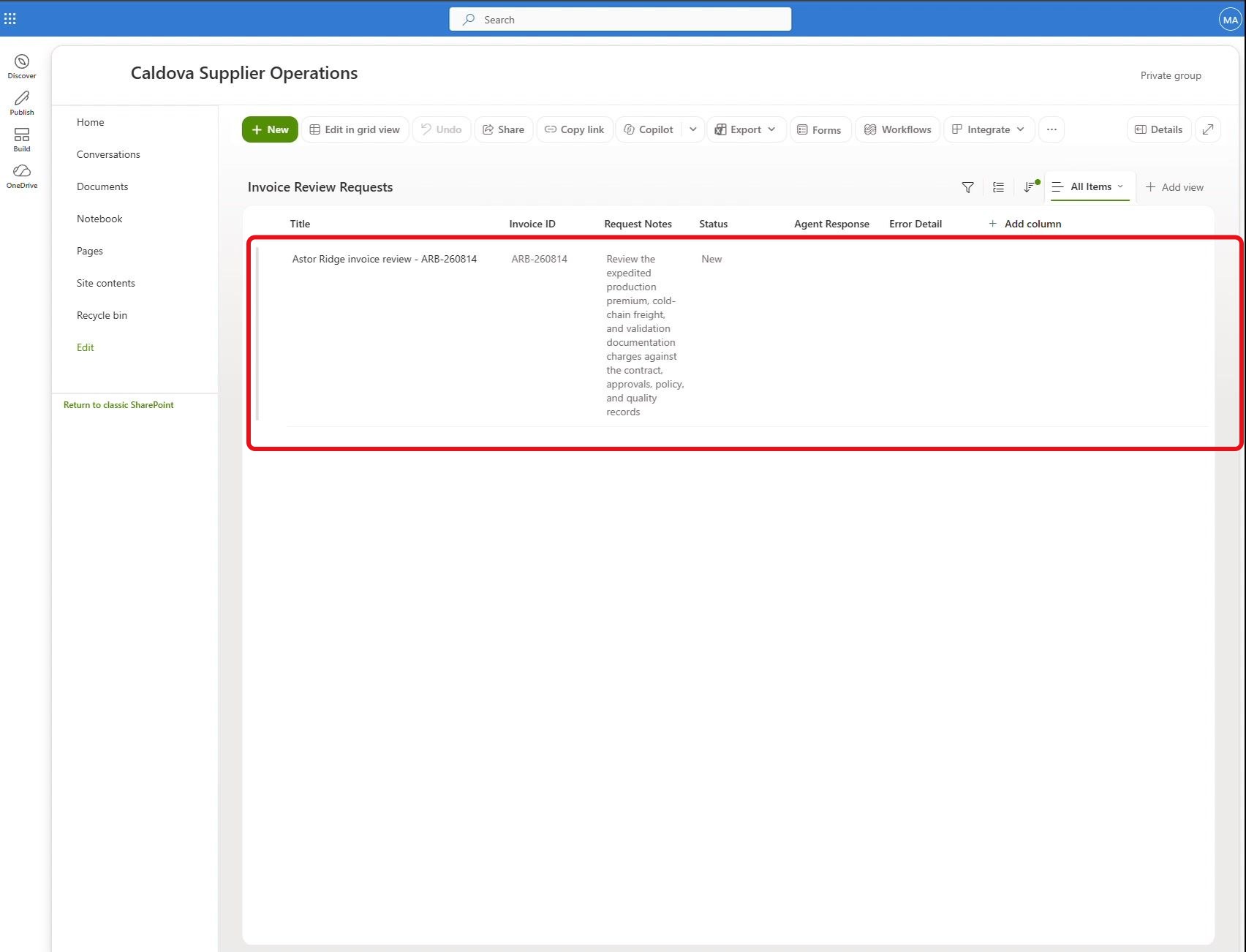Click the Agent Response column header
The width and height of the screenshot is (1246, 952).
[831, 224]
